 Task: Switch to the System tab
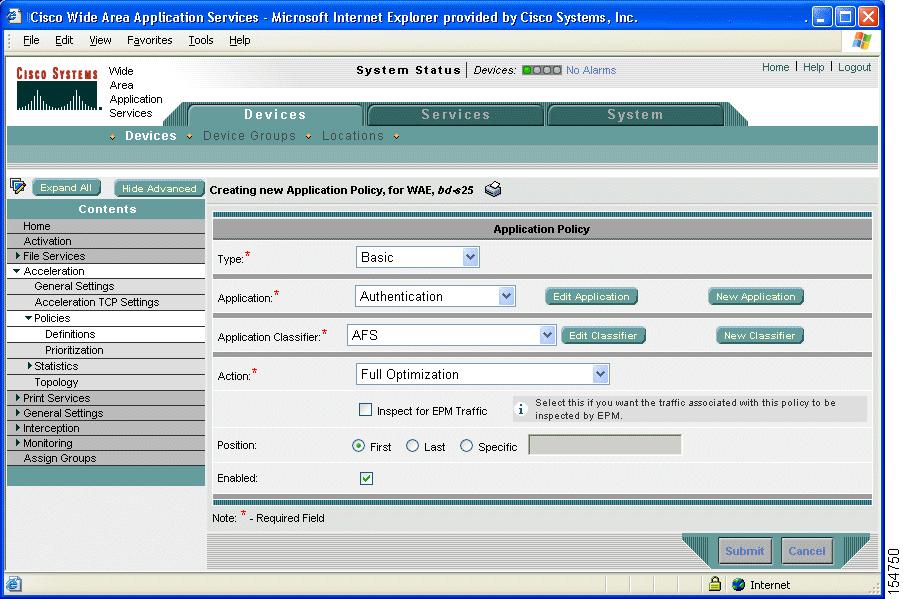(x=635, y=115)
